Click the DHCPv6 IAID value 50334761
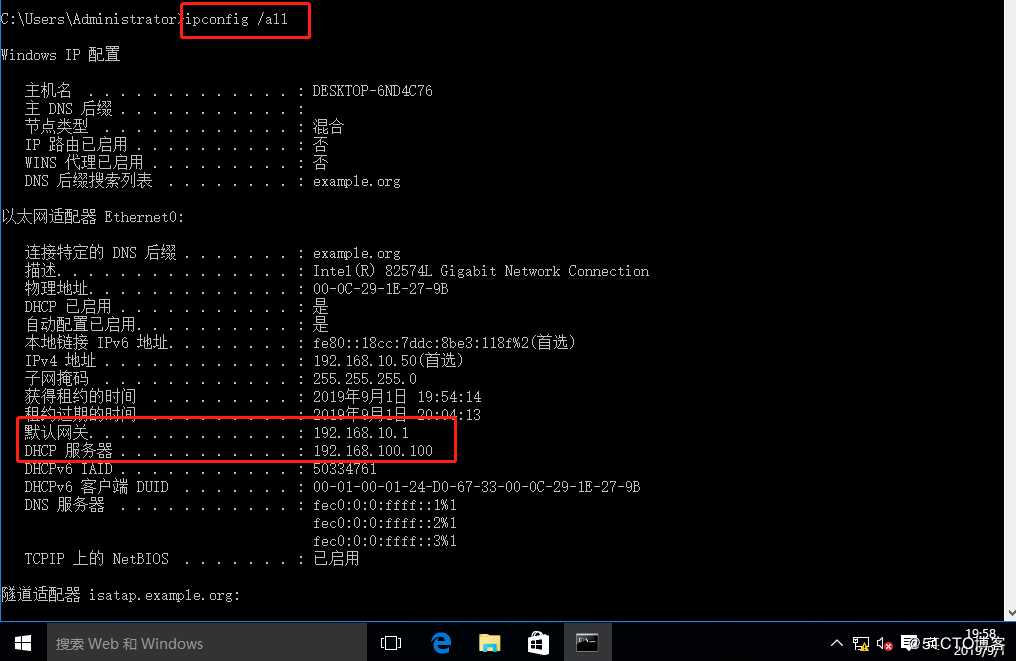 tap(344, 469)
